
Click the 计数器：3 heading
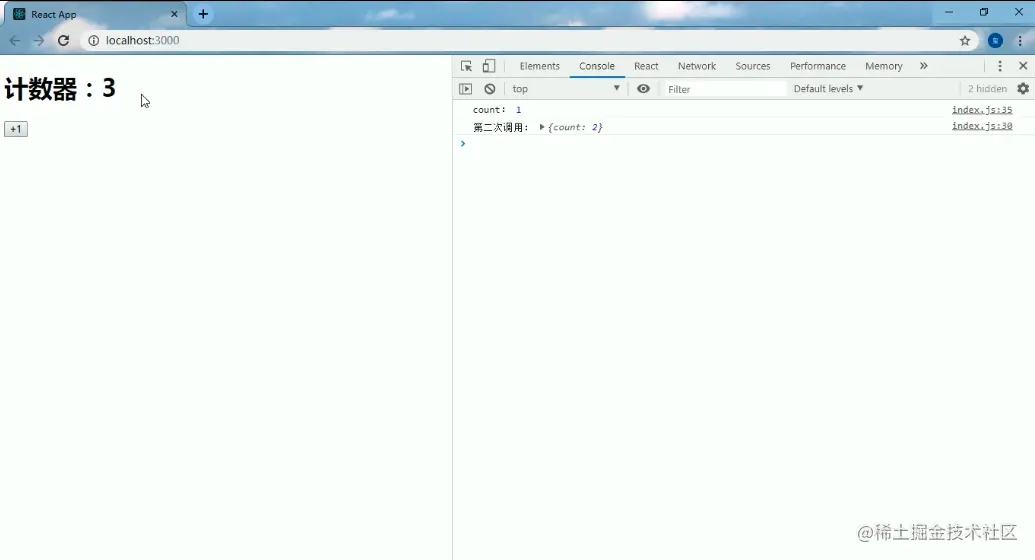tap(60, 88)
